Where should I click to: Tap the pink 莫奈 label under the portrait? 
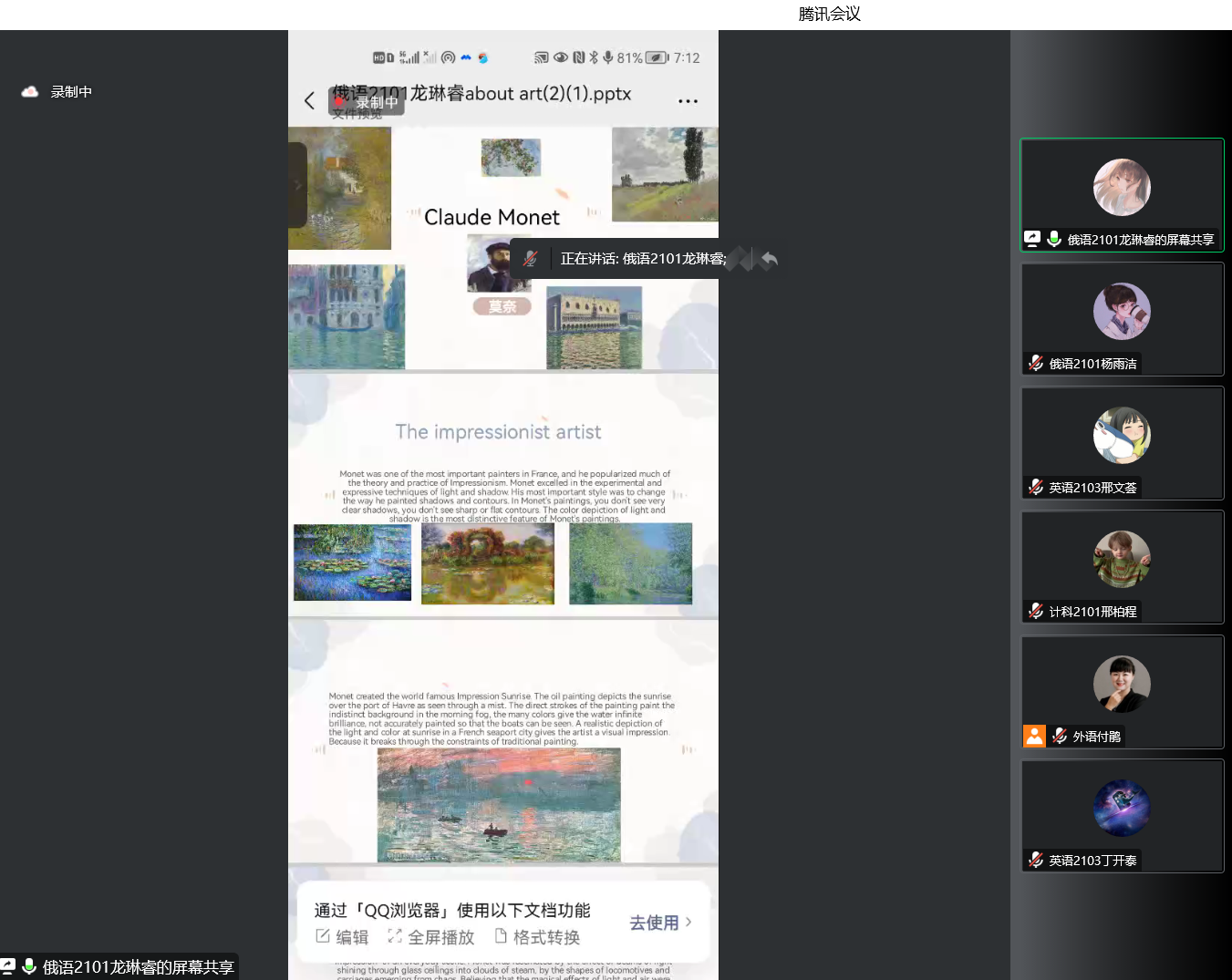click(x=502, y=306)
